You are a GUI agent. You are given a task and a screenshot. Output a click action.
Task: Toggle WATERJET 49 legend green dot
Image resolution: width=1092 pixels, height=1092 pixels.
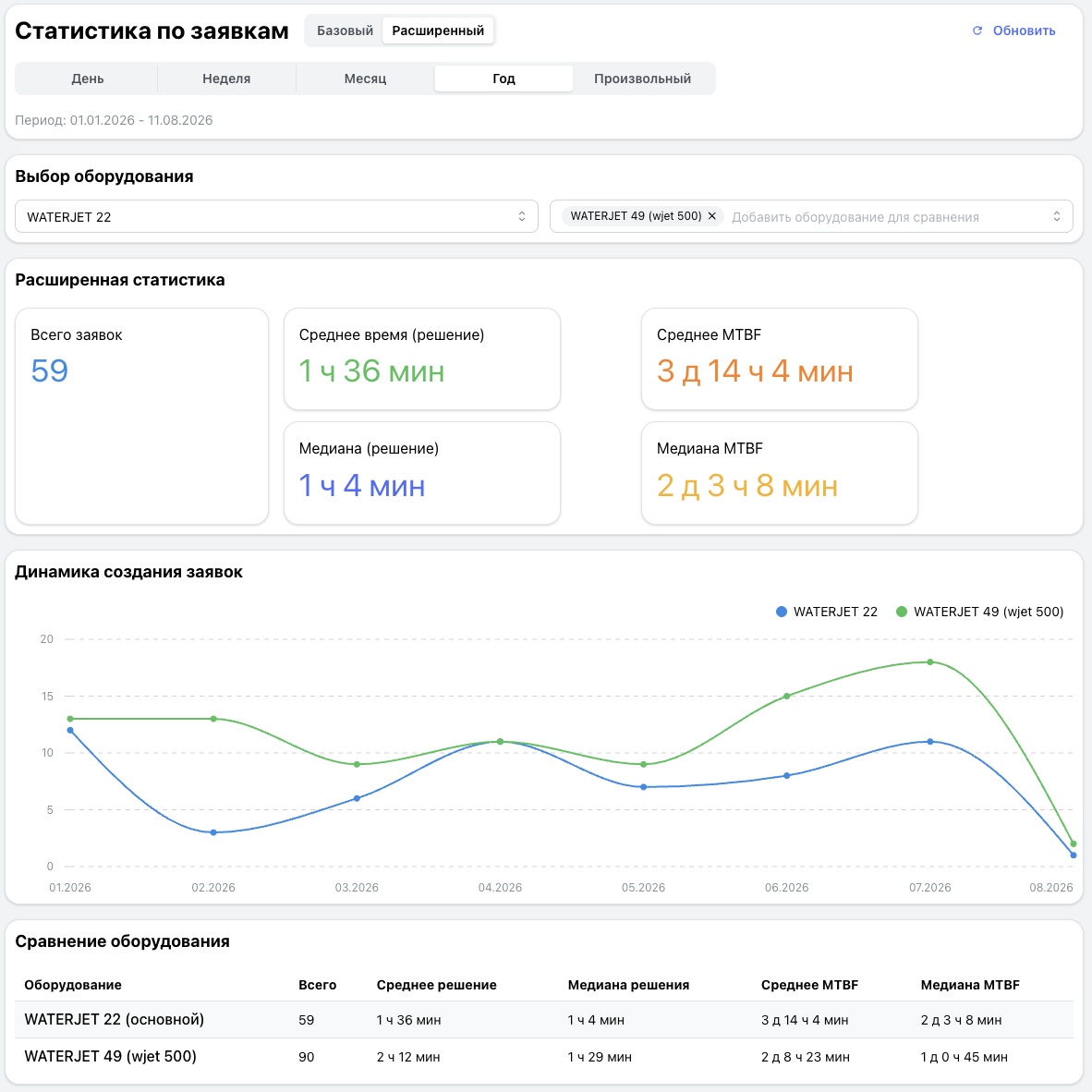(901, 612)
